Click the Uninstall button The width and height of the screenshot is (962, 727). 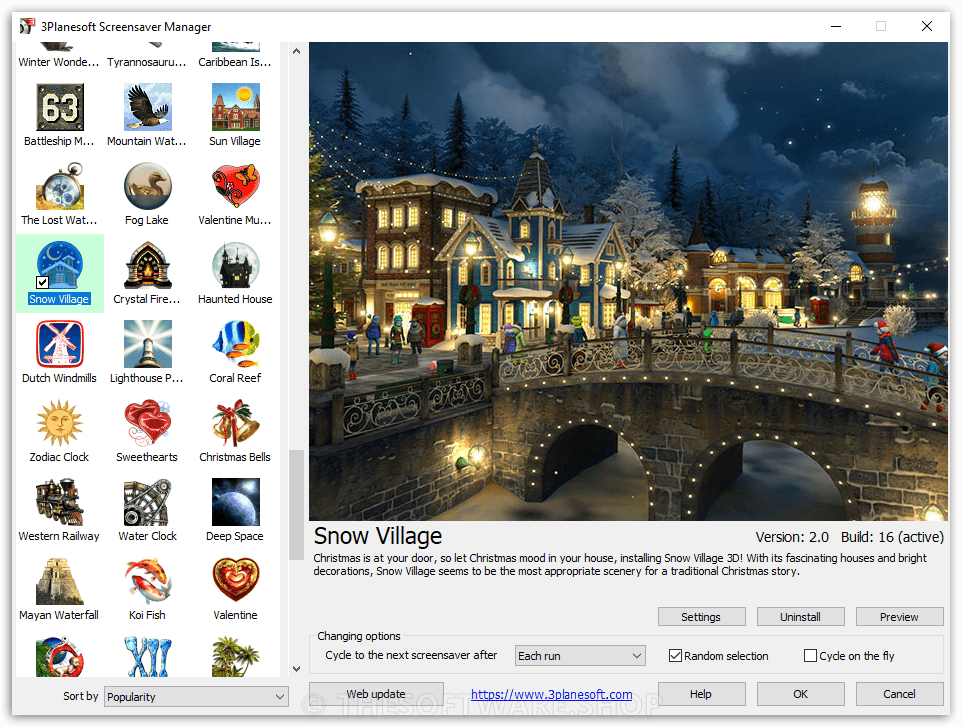(x=801, y=617)
